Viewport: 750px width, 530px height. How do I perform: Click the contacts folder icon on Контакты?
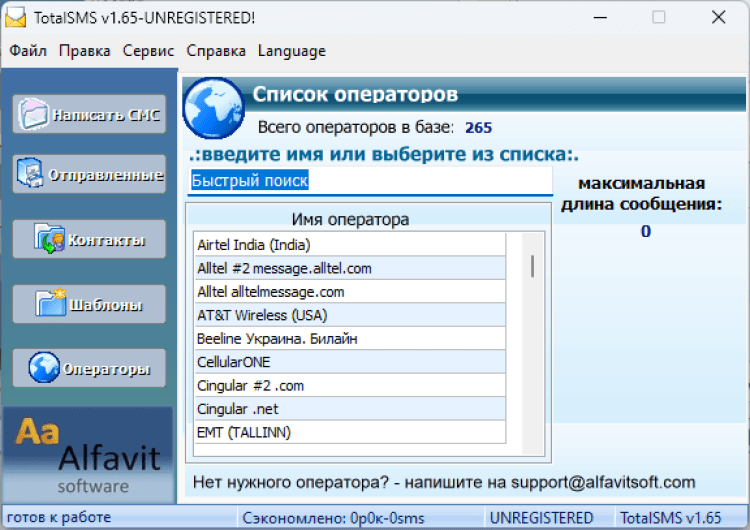[49, 238]
